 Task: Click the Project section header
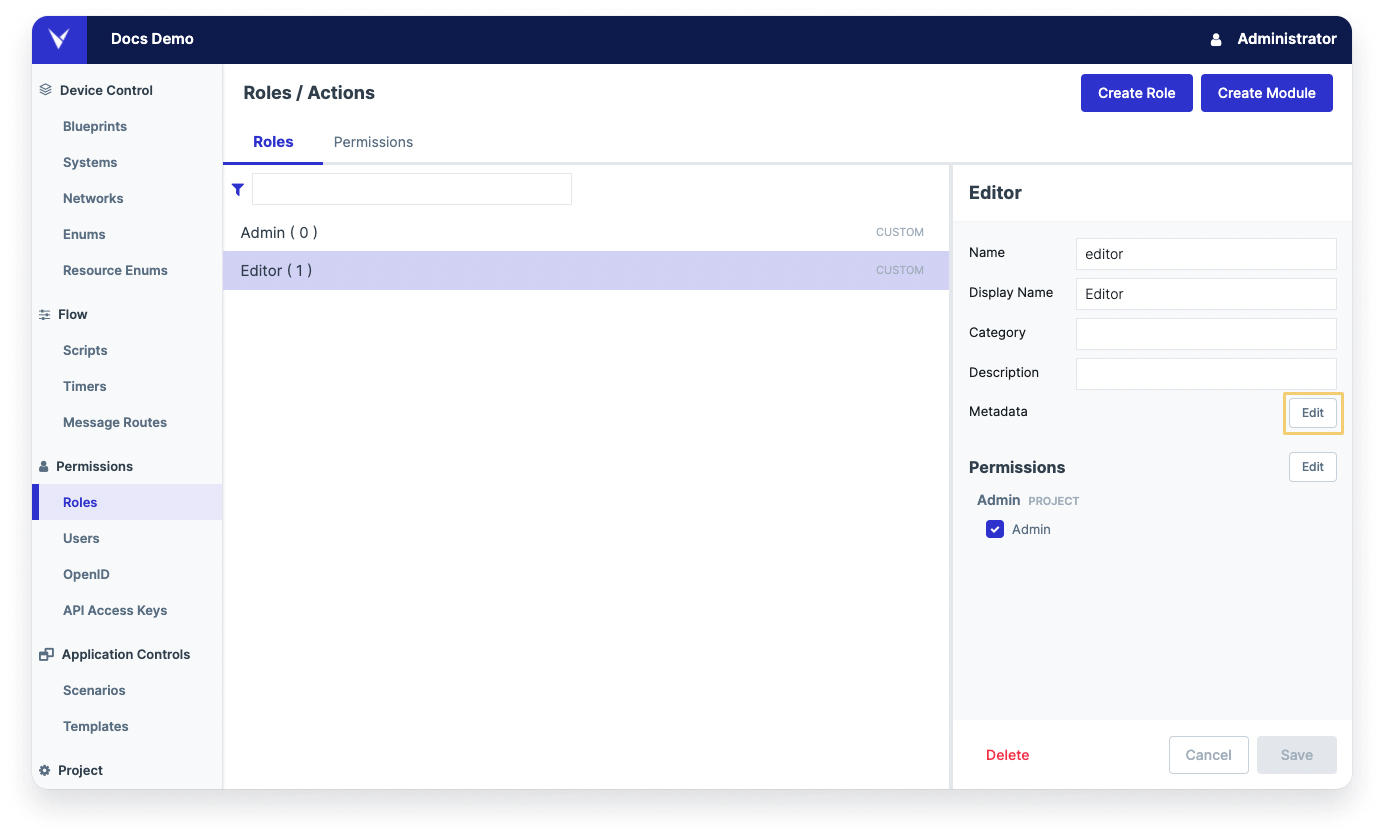tap(80, 770)
